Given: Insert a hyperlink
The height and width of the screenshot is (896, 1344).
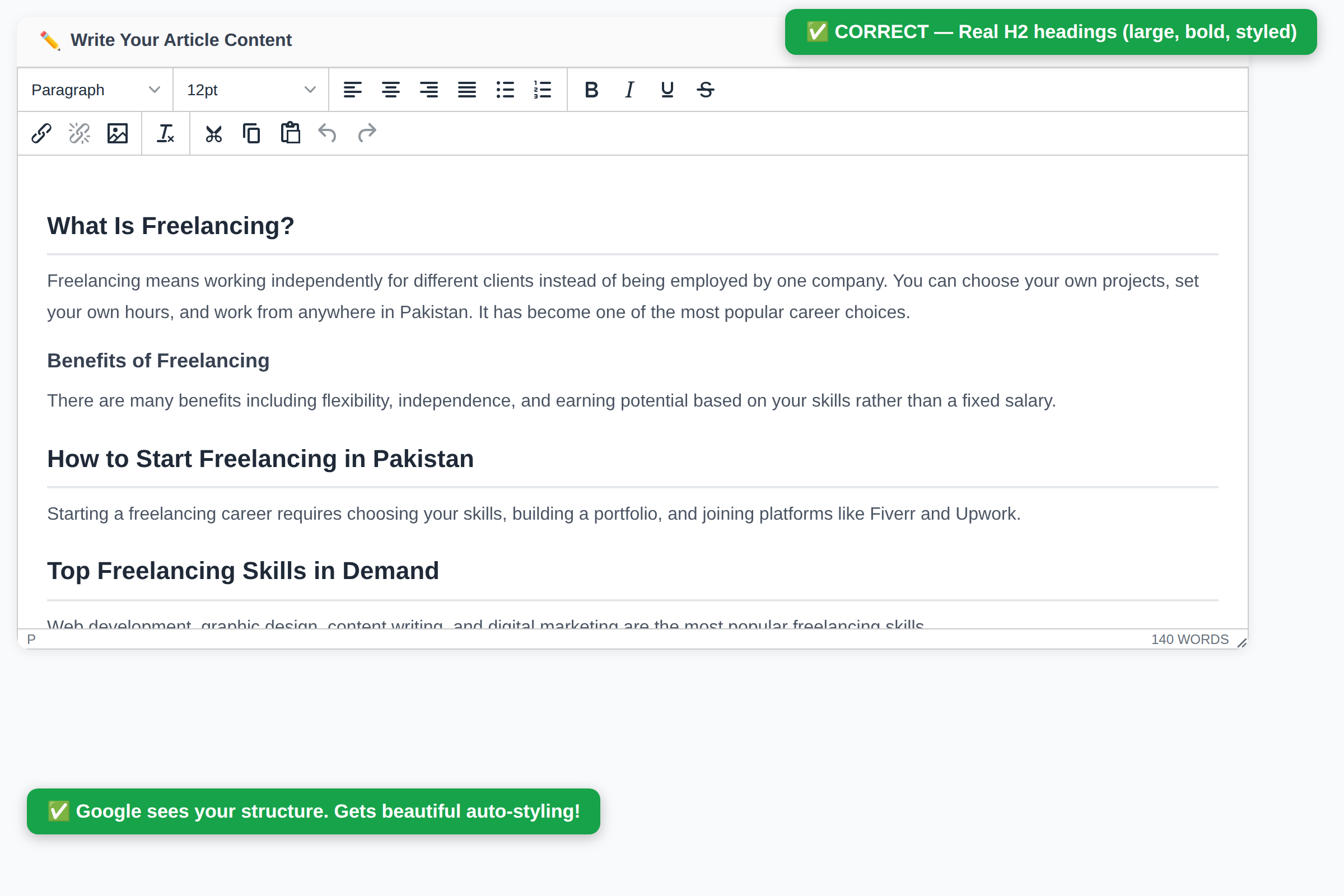Looking at the screenshot, I should (40, 133).
